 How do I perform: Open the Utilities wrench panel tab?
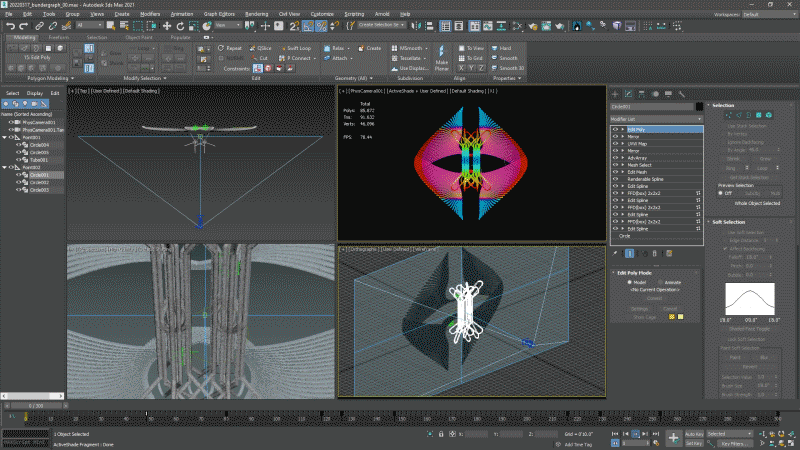[681, 94]
